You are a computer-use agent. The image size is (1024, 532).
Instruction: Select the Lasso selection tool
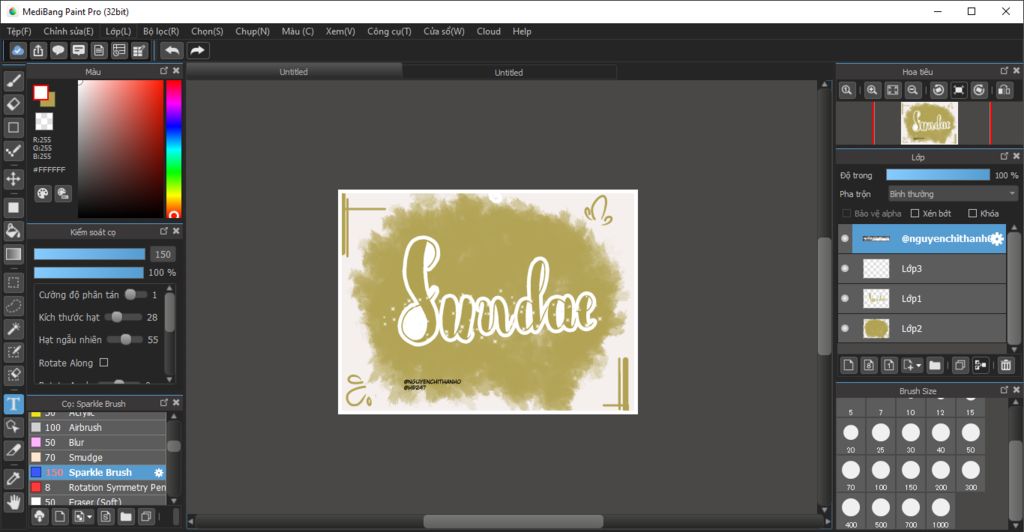(x=14, y=305)
